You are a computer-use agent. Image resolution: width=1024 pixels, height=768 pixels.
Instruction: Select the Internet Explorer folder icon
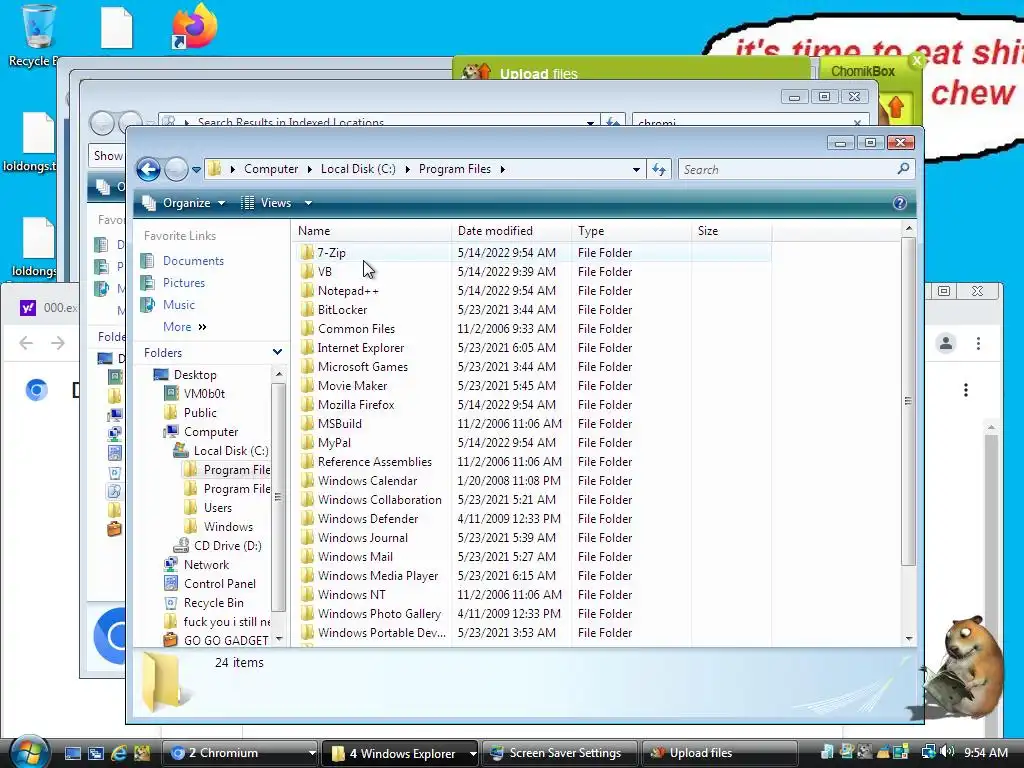point(308,347)
